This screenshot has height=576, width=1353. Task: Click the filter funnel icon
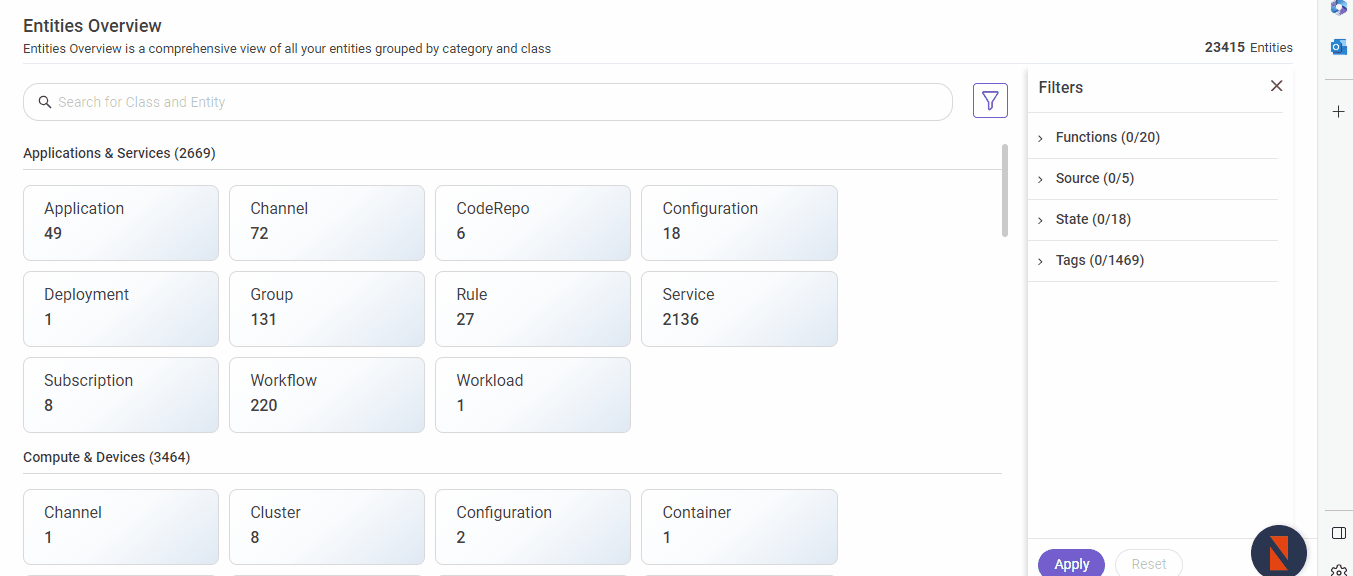tap(990, 101)
